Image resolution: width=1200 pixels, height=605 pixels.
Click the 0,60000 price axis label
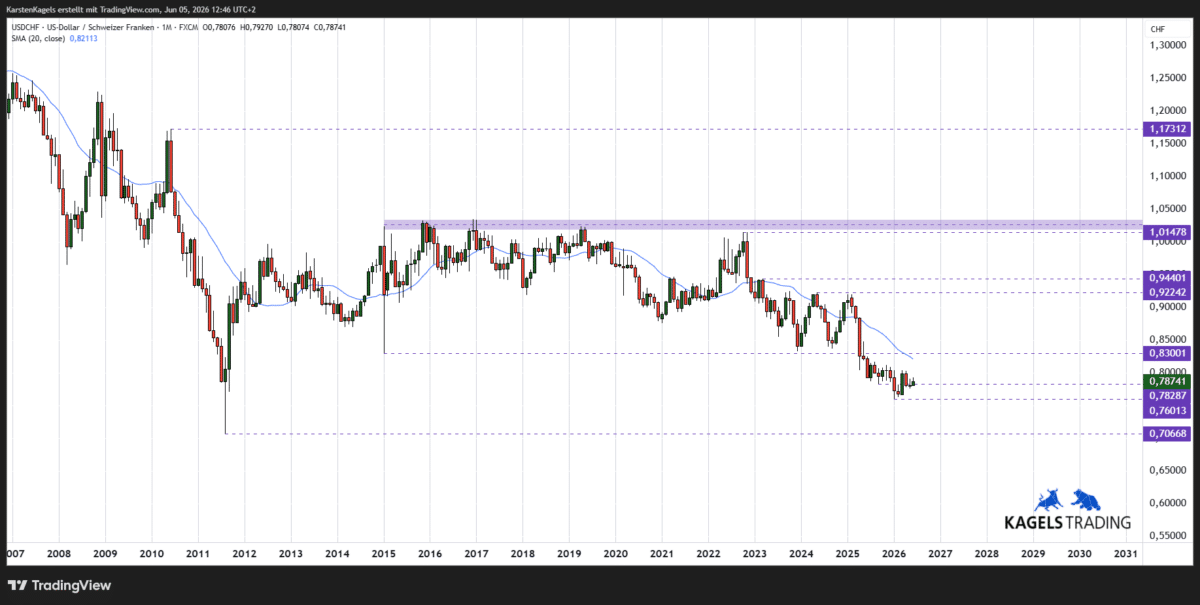click(x=1168, y=503)
